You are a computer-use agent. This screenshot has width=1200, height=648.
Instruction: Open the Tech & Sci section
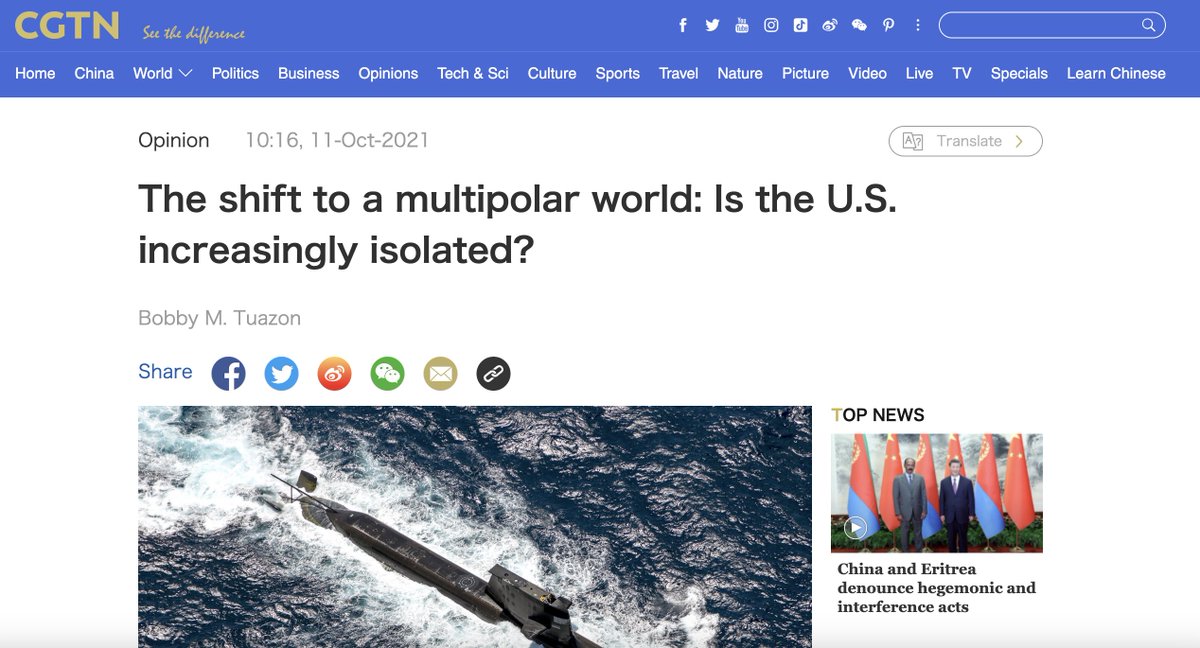[473, 73]
